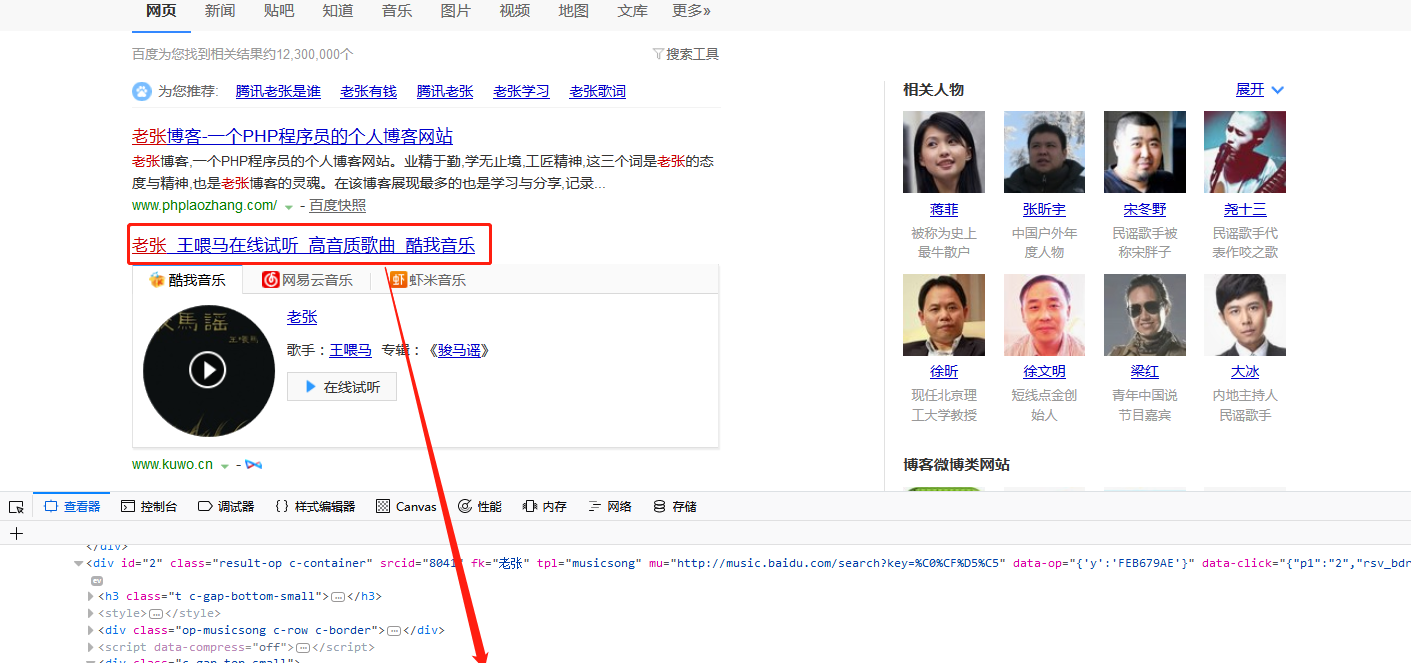Open the 老张博客 PHP程序员 result title
This screenshot has width=1411, height=663.
pos(292,136)
